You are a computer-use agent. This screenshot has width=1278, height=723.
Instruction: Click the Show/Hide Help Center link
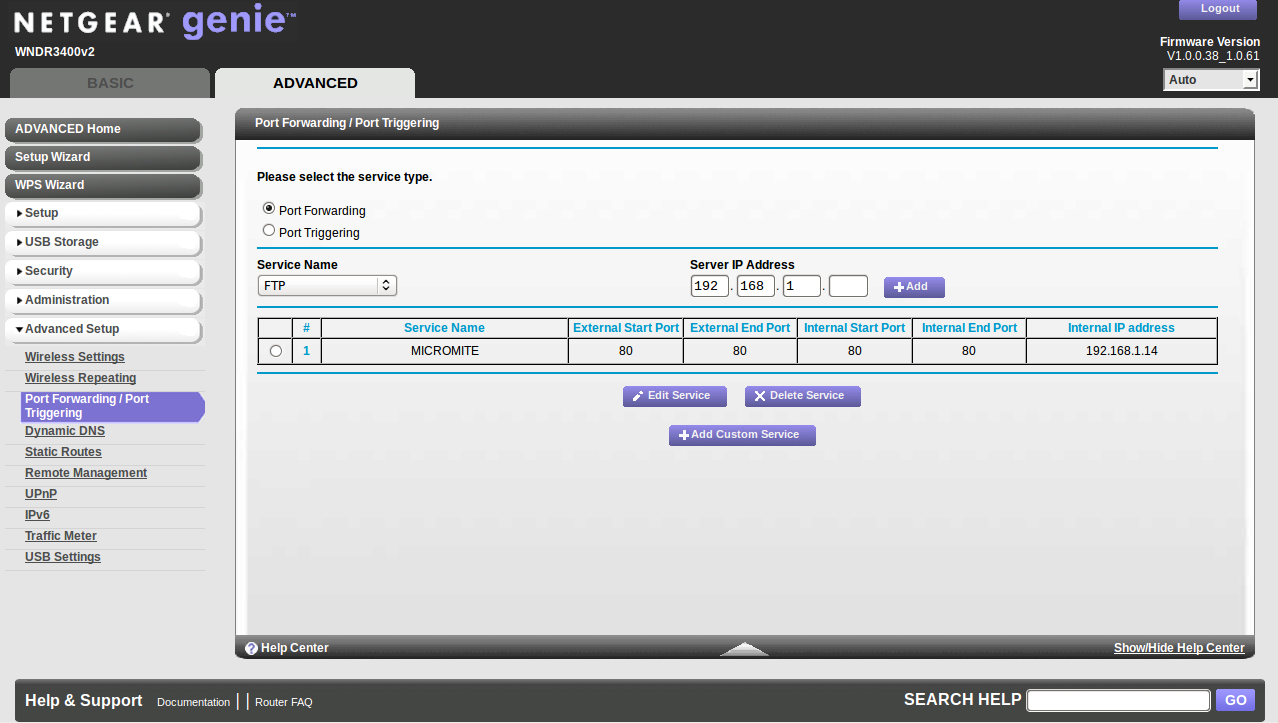coord(1178,647)
